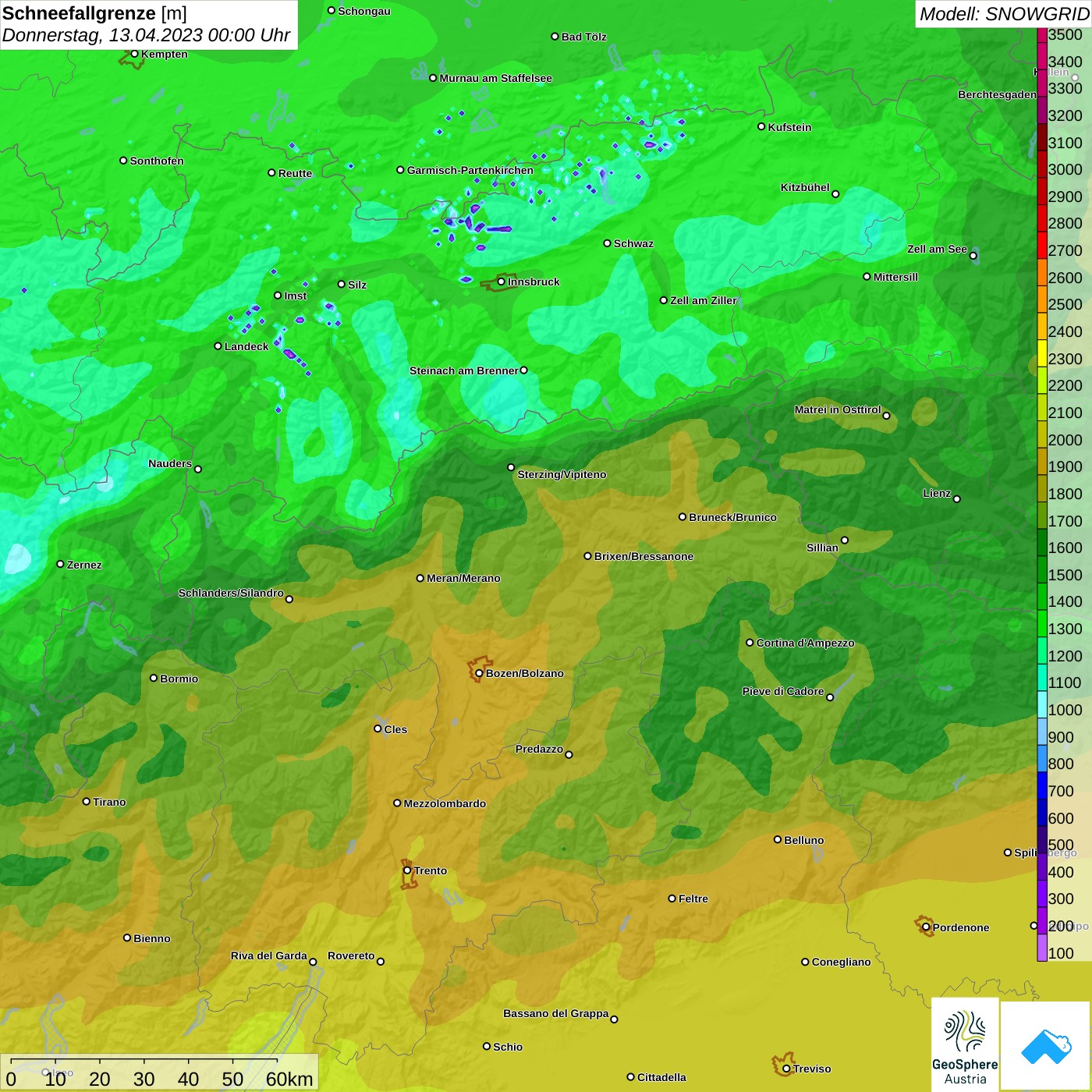The height and width of the screenshot is (1092, 1092).
Task: Click the Feltre marker dot
Action: click(672, 899)
